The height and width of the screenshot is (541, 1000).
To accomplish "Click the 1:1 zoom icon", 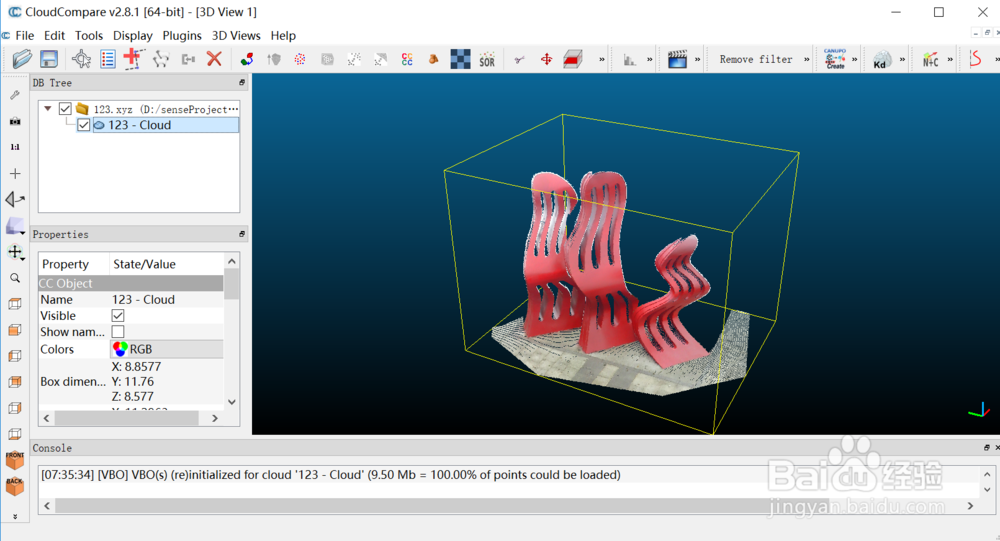I will [x=15, y=147].
